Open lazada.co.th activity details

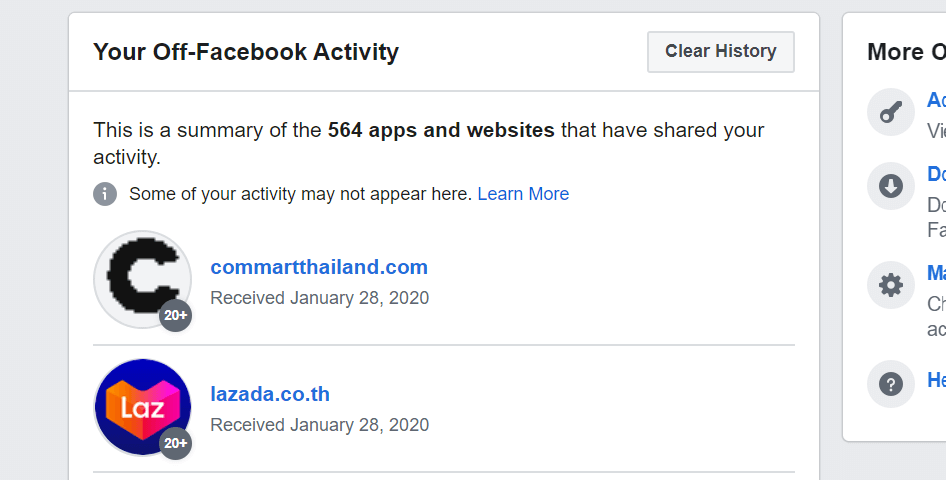(x=270, y=394)
